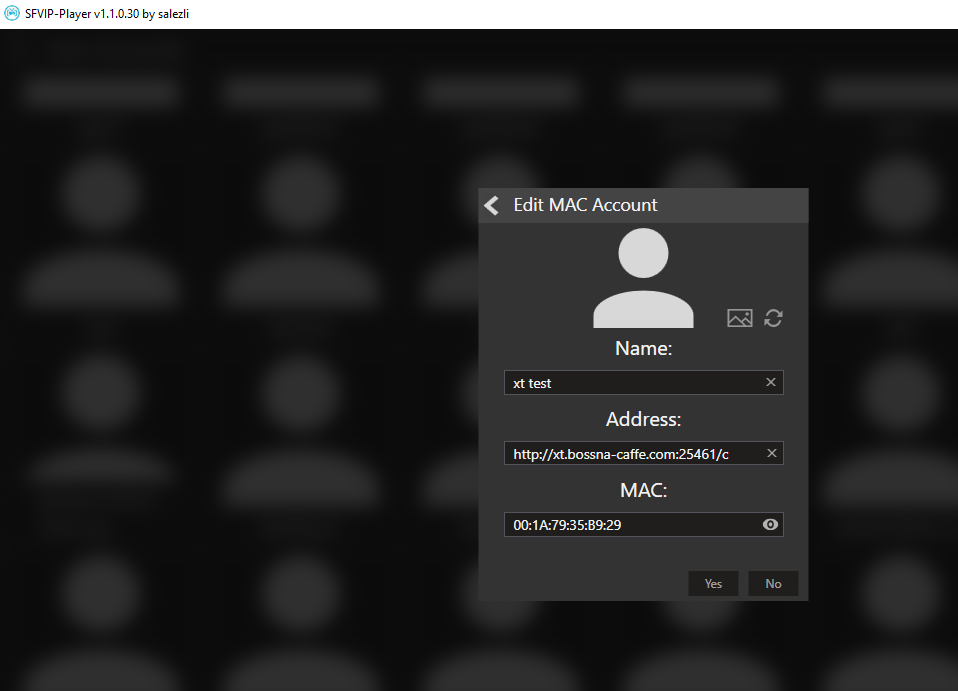The width and height of the screenshot is (958, 691).
Task: Choose an account picture via image icon
Action: point(739,318)
